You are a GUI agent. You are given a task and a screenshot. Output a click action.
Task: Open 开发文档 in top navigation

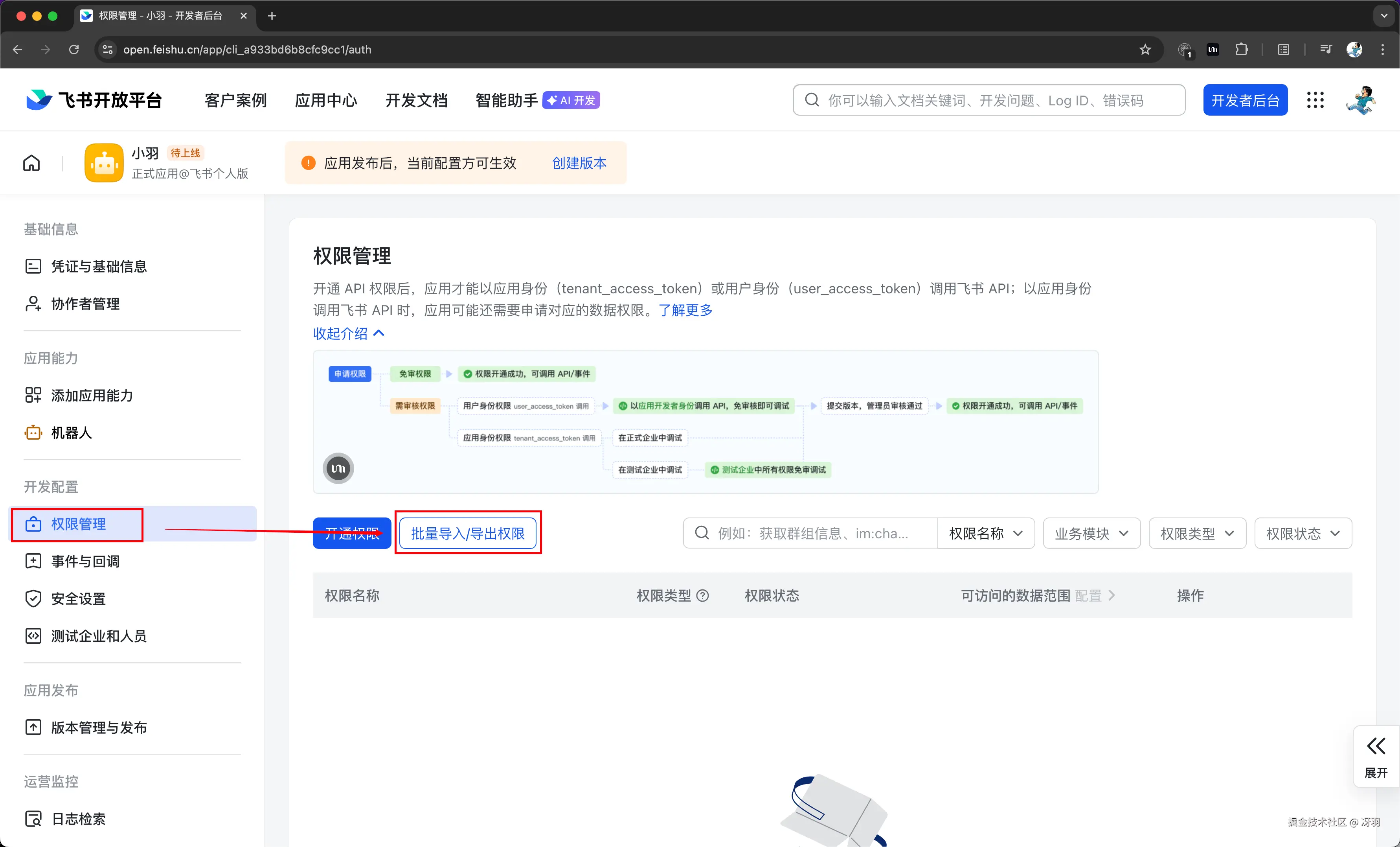(x=416, y=100)
